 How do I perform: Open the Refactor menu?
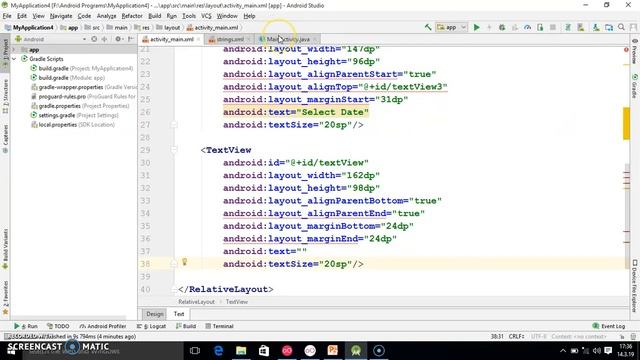(132, 16)
